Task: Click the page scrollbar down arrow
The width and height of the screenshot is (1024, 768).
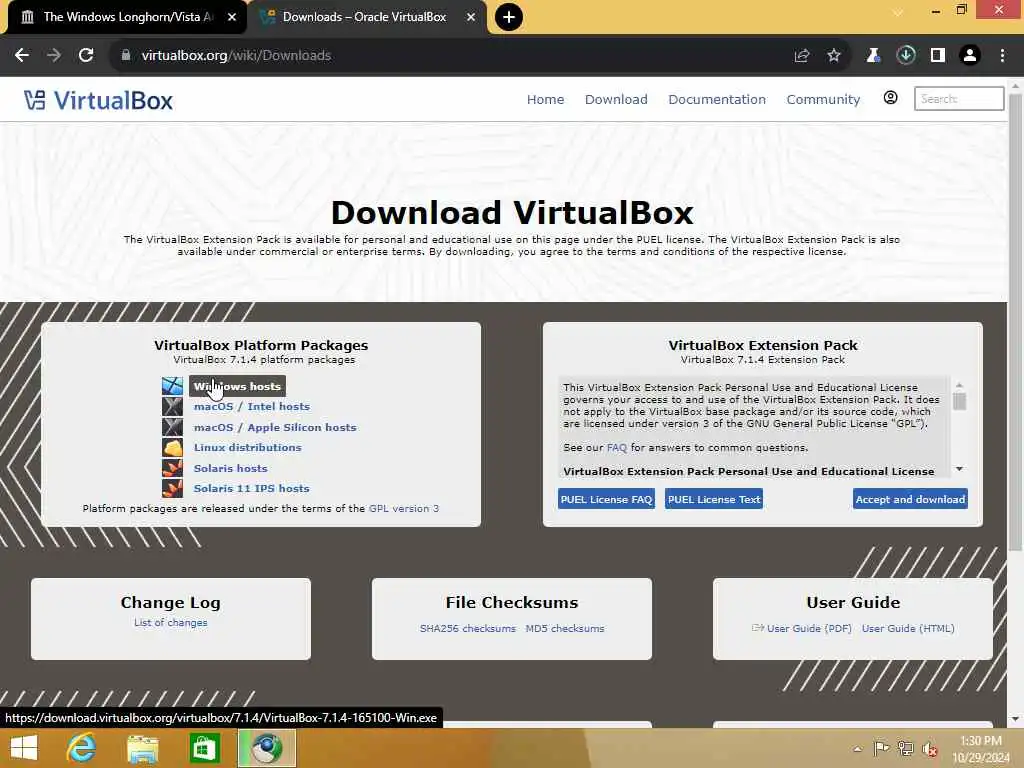Action: click(1015, 719)
